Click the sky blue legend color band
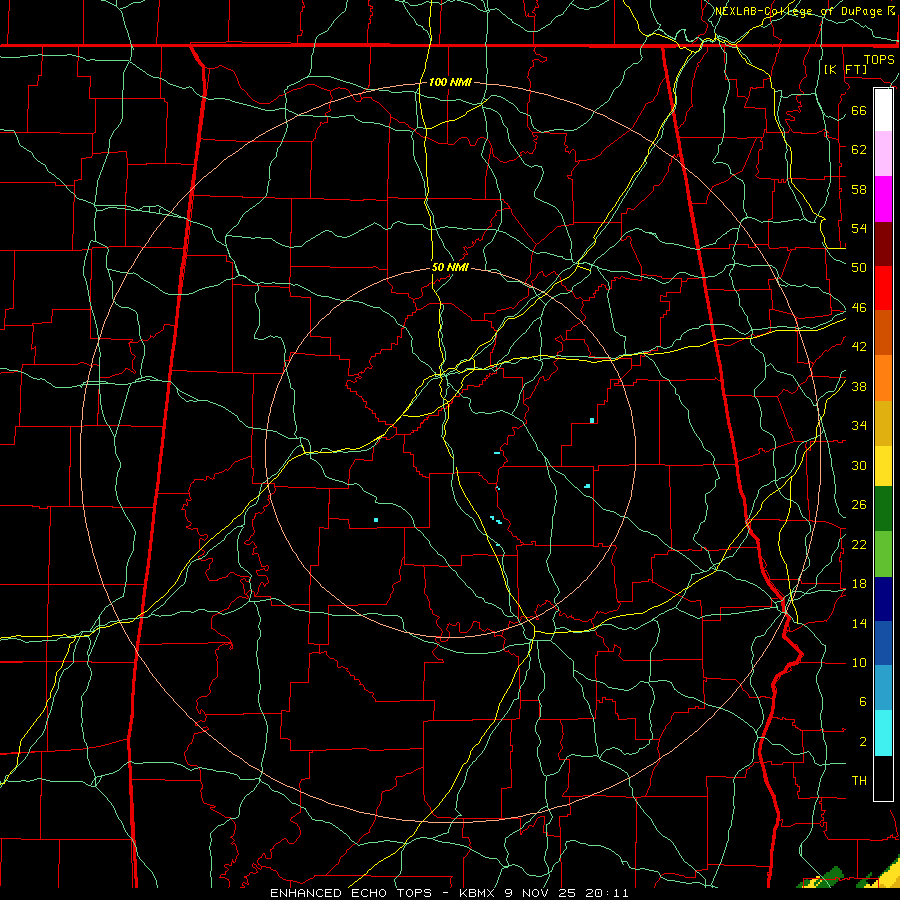The width and height of the screenshot is (900, 900). pos(883,688)
